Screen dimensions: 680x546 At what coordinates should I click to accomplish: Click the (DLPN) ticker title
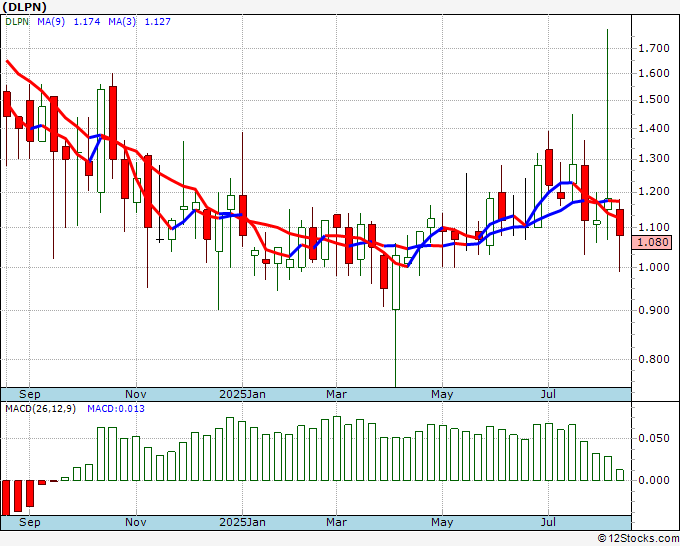click(x=25, y=6)
